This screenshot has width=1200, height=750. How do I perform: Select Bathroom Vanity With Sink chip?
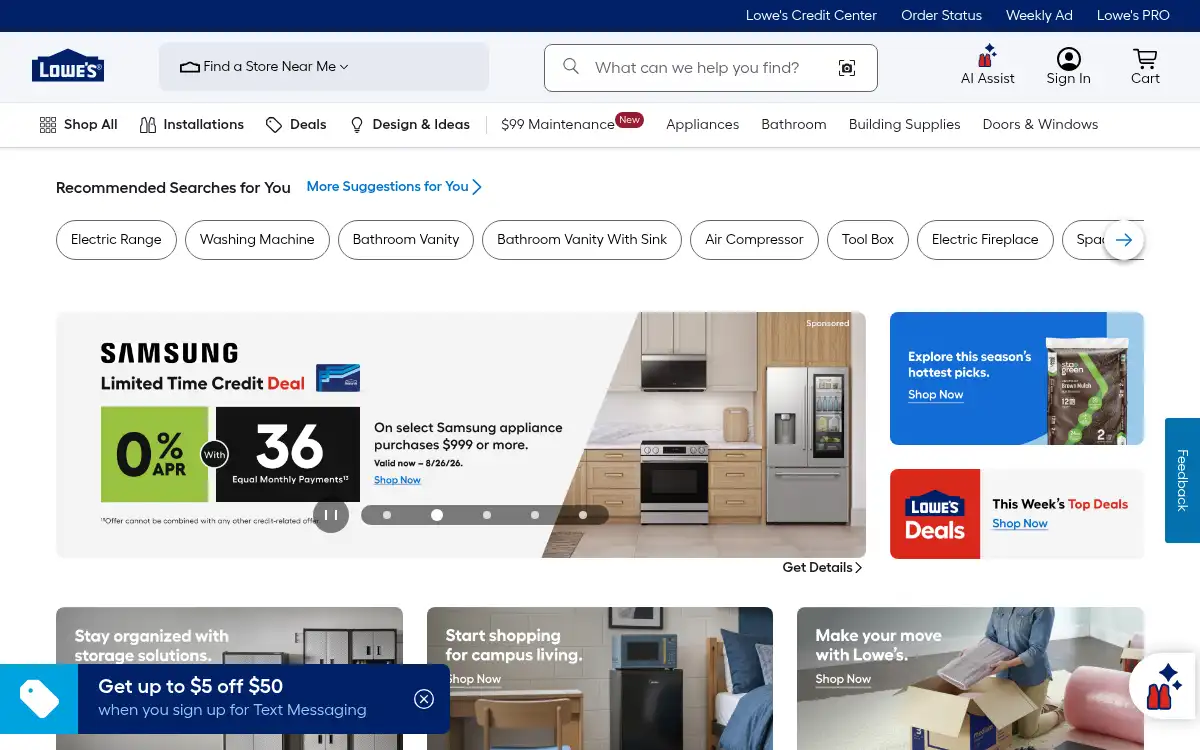click(x=582, y=240)
